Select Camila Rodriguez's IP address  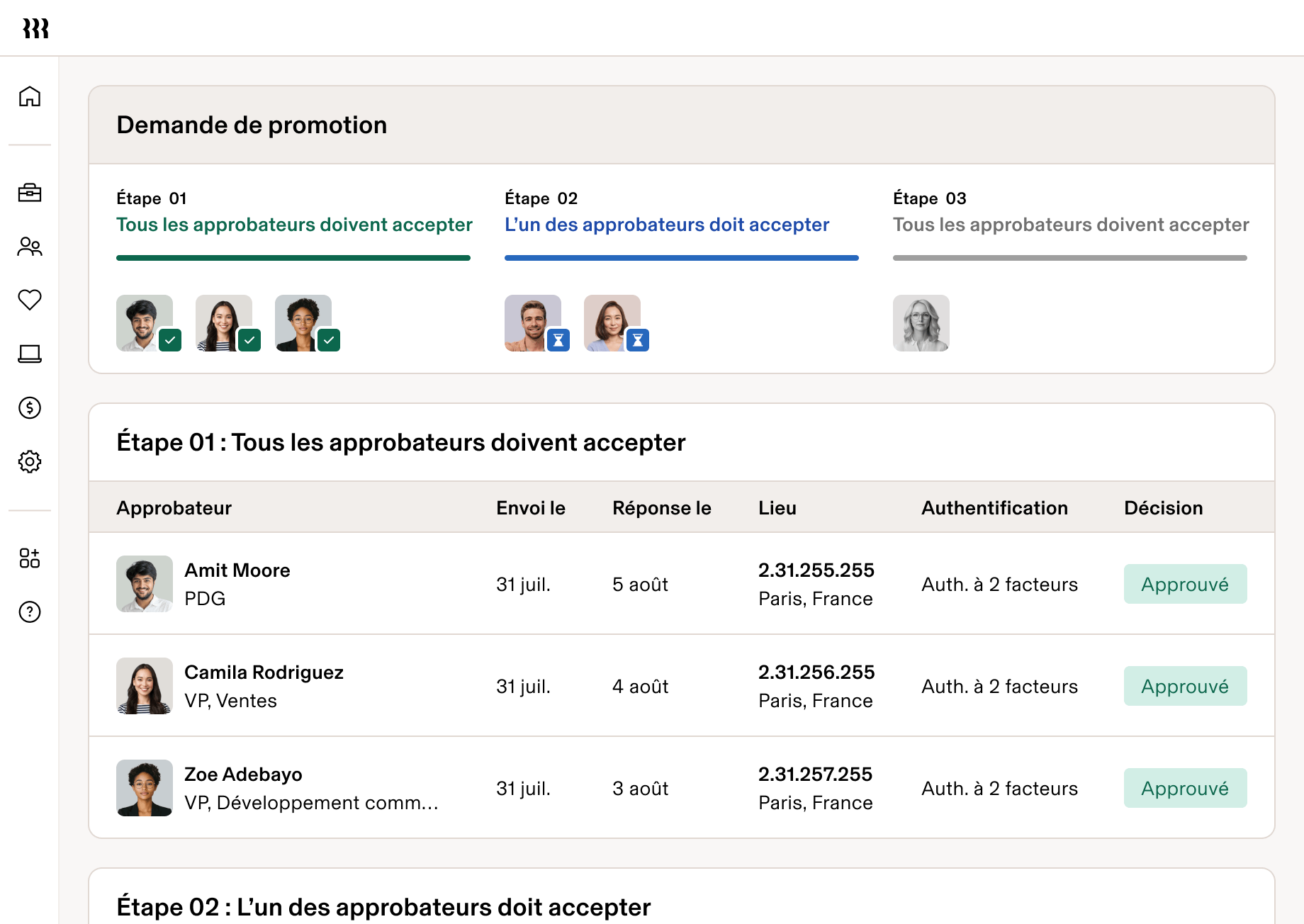816,672
